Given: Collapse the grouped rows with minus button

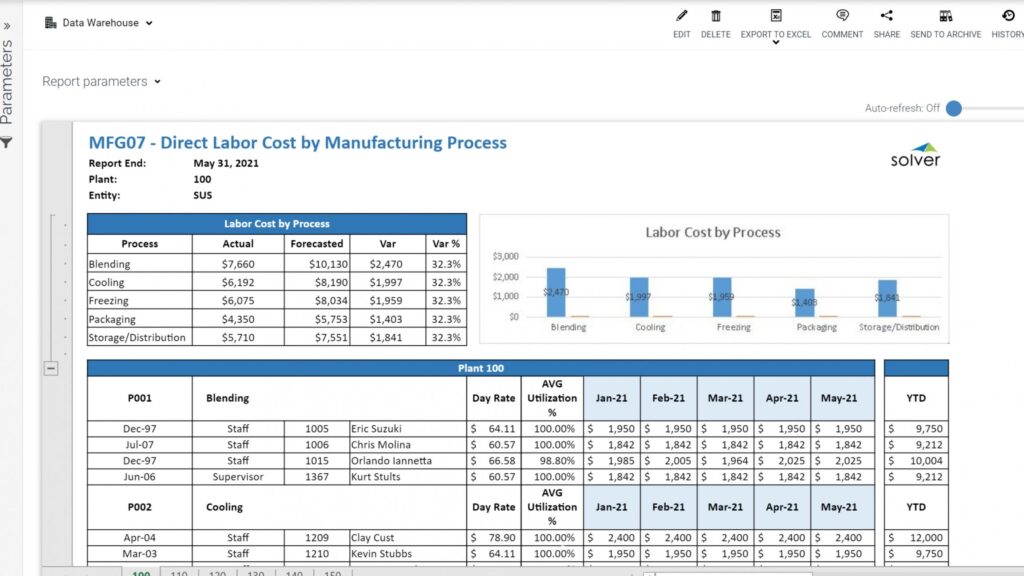Looking at the screenshot, I should 51,368.
